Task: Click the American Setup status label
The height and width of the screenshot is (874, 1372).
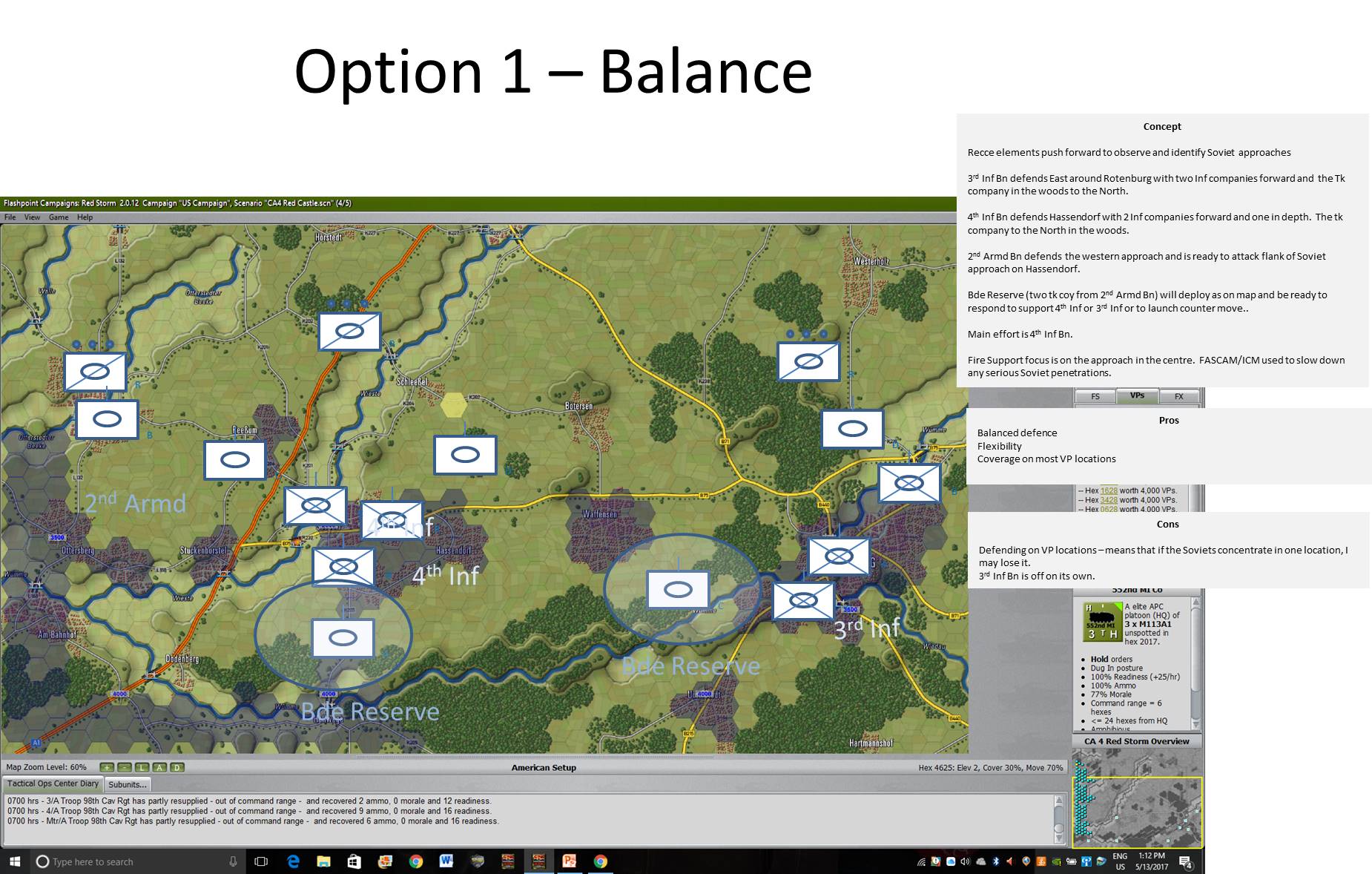Action: (x=544, y=768)
